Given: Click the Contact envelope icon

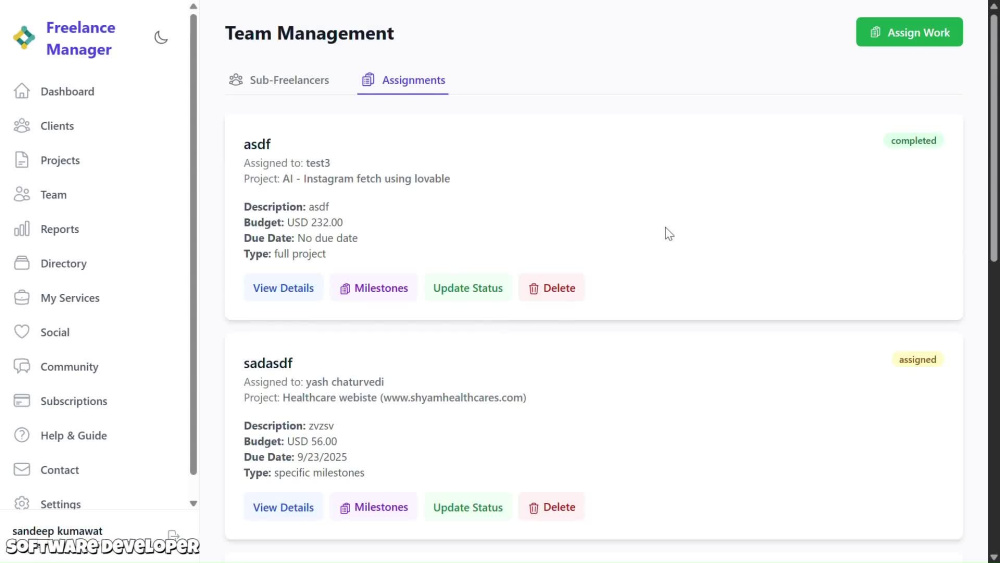Looking at the screenshot, I should 22,470.
